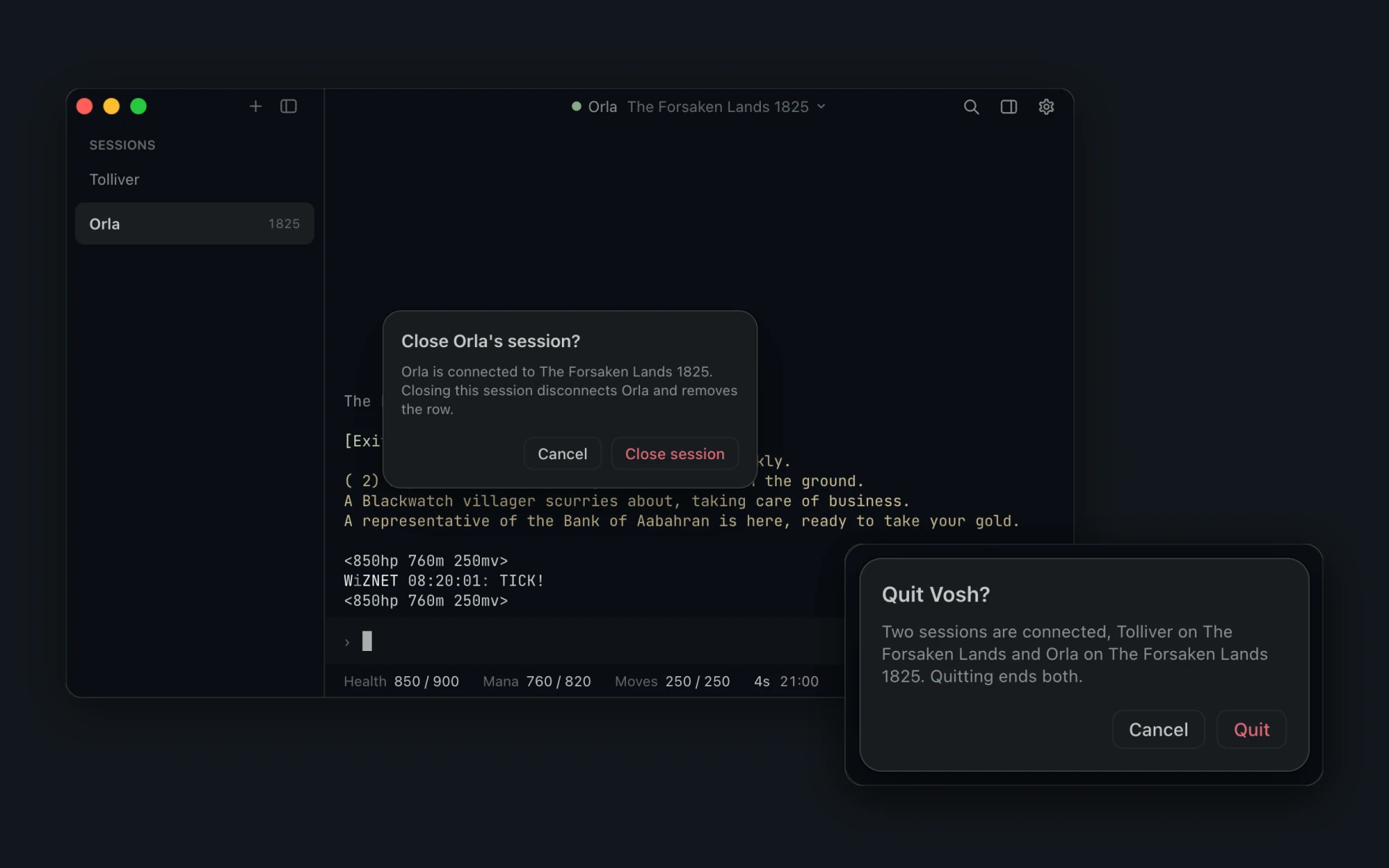Open search with the magnifier icon
The width and height of the screenshot is (1389, 868).
click(972, 107)
